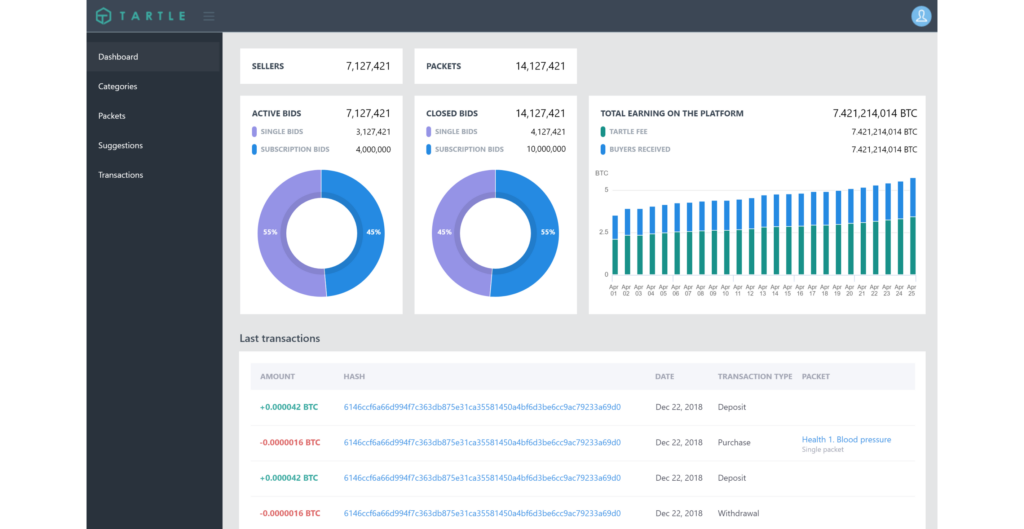Click the Withdrawal transaction type cell
The width and height of the screenshot is (1024, 529).
739,513
